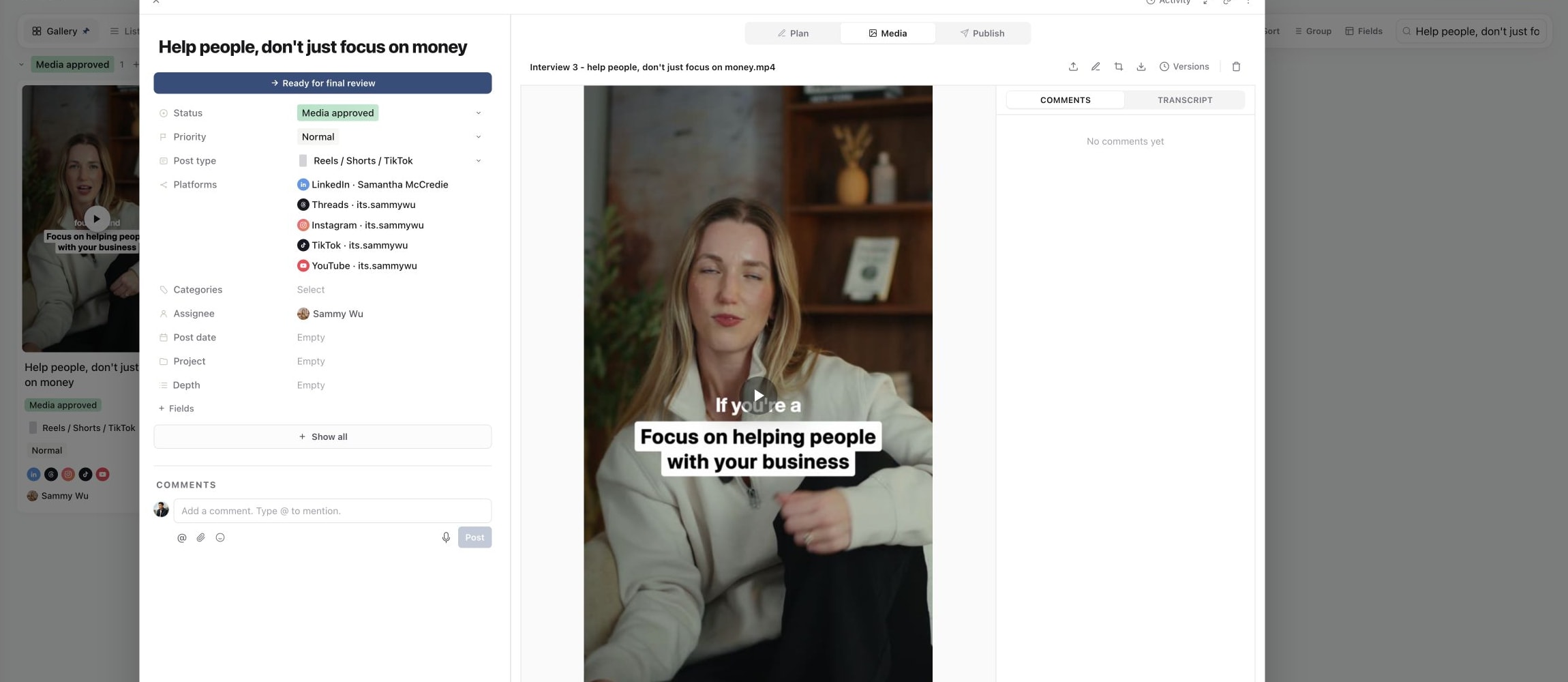This screenshot has width=1568, height=682.
Task: Click YouTube · its.sammywu platform
Action: (357, 265)
